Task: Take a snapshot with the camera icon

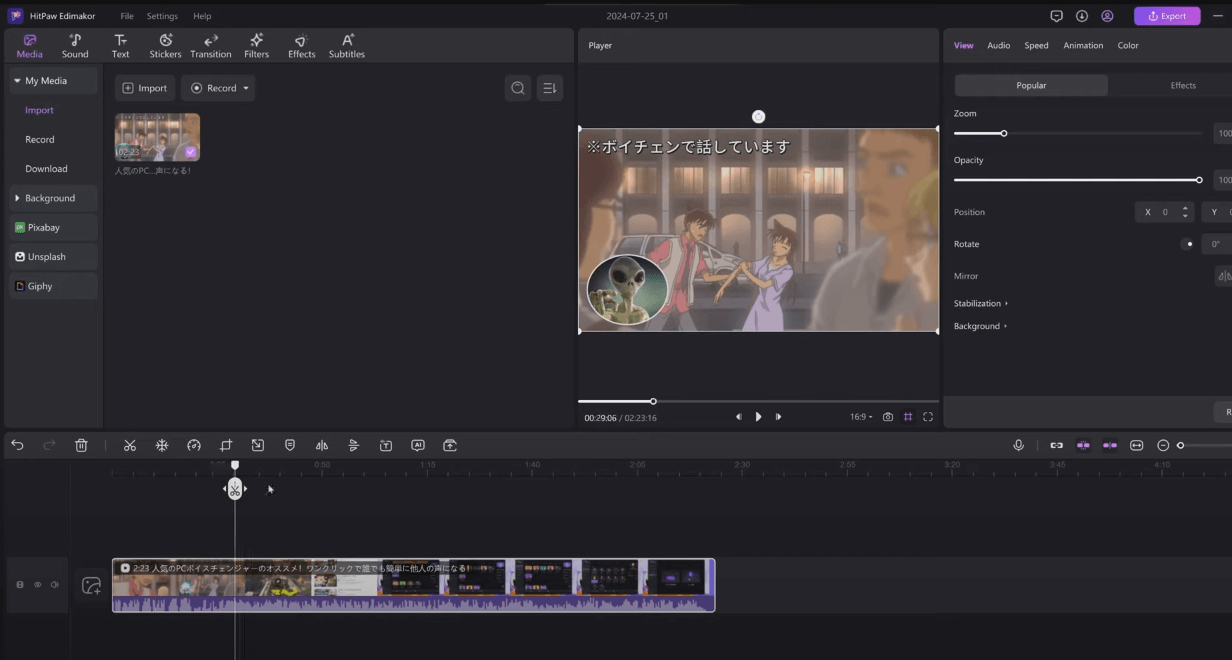Action: [888, 416]
